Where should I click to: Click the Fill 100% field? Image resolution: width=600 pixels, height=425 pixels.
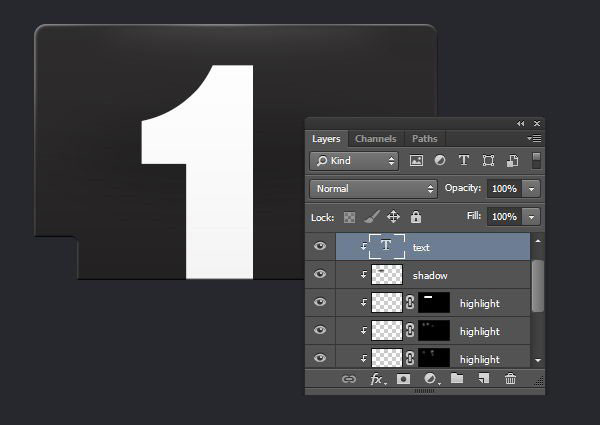point(504,217)
